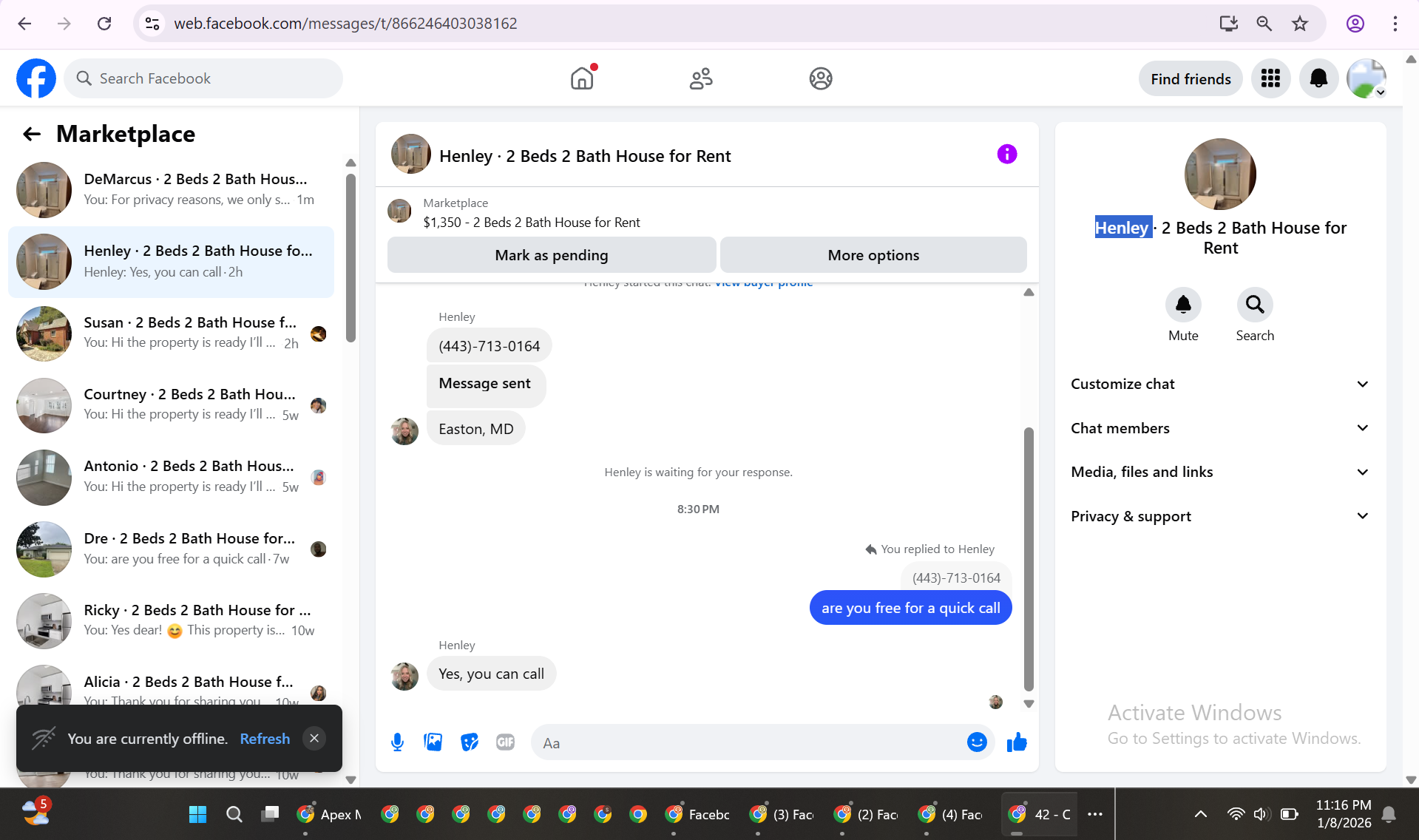Open the Dre conversation
The height and width of the screenshot is (840, 1419).
pyautogui.click(x=171, y=549)
